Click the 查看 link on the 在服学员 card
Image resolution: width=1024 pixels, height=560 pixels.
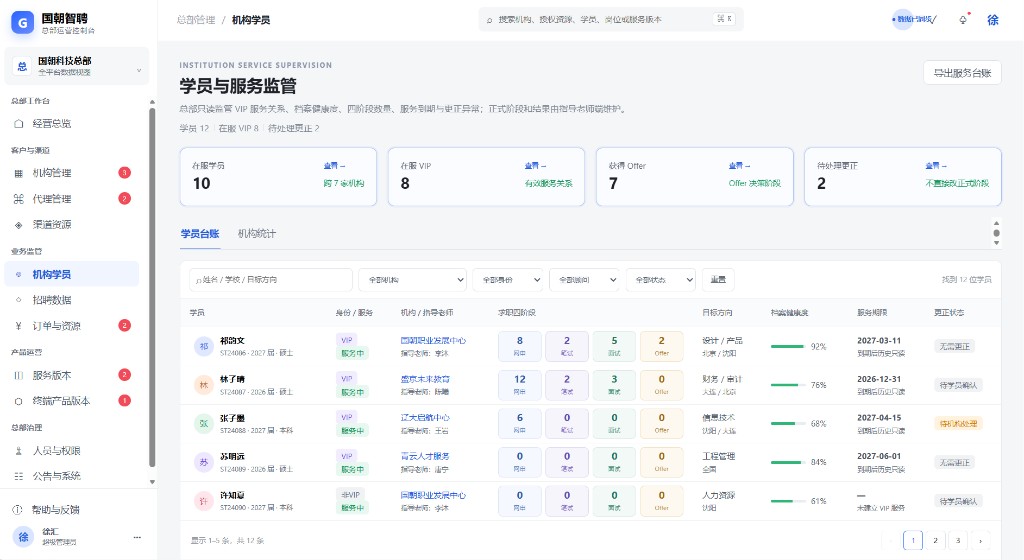coord(334,166)
